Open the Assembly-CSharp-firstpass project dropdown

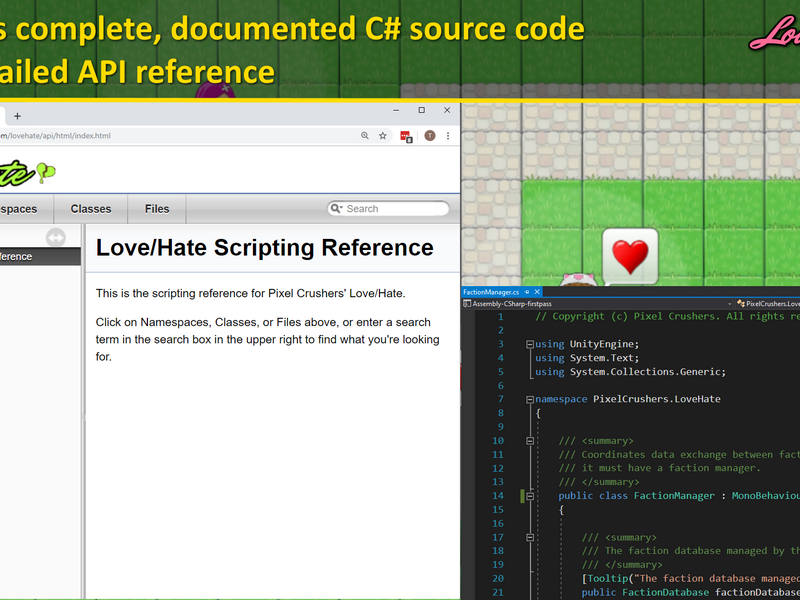pyautogui.click(x=598, y=304)
